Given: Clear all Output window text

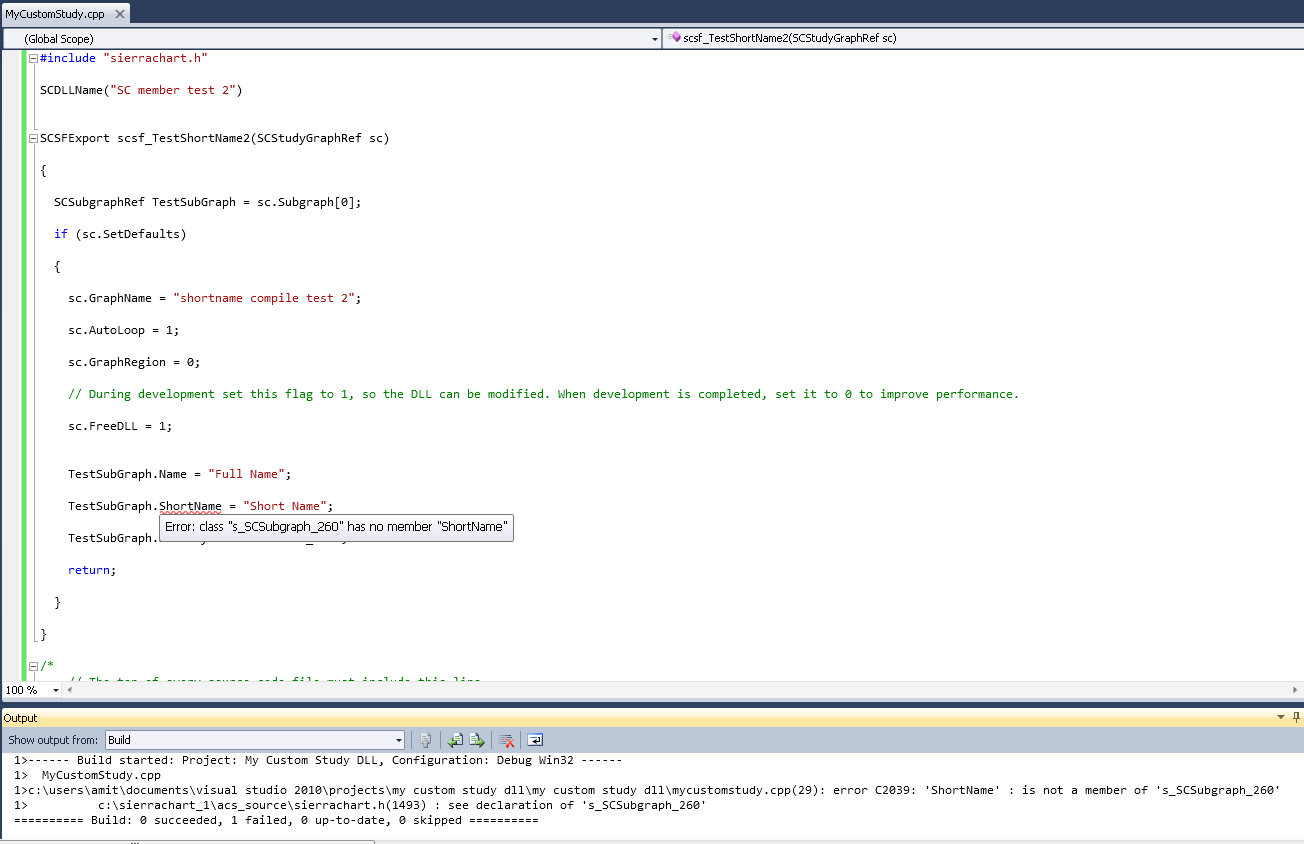Looking at the screenshot, I should (x=507, y=740).
